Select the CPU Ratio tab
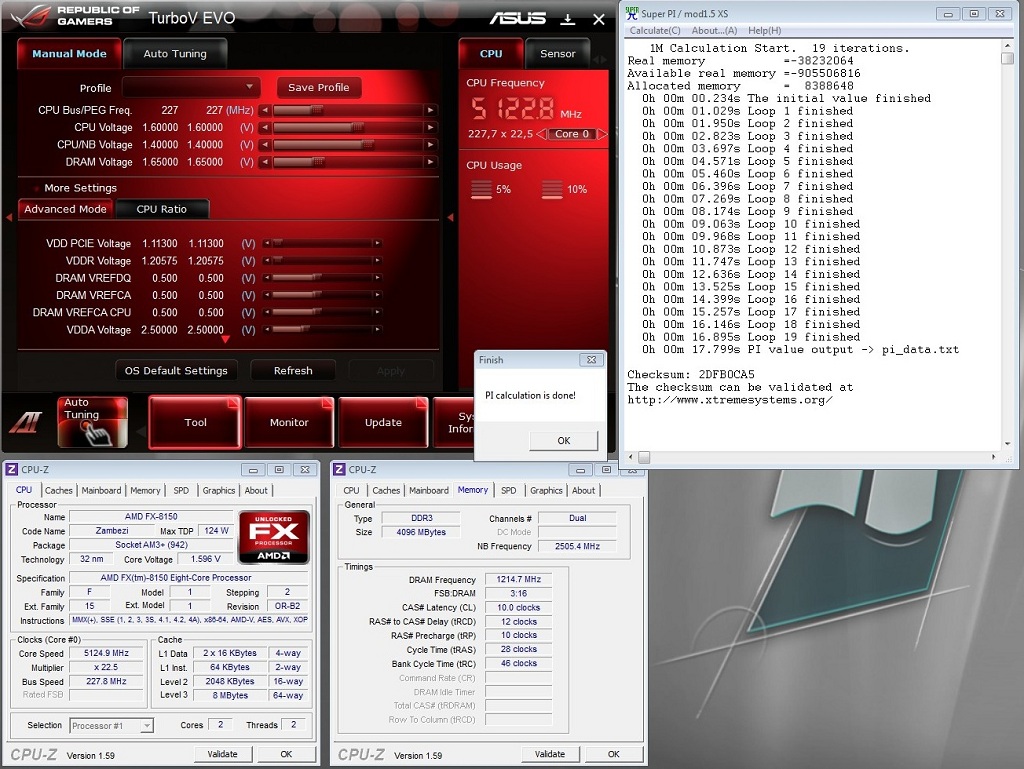Screen dimensions: 1024x769 point(161,209)
